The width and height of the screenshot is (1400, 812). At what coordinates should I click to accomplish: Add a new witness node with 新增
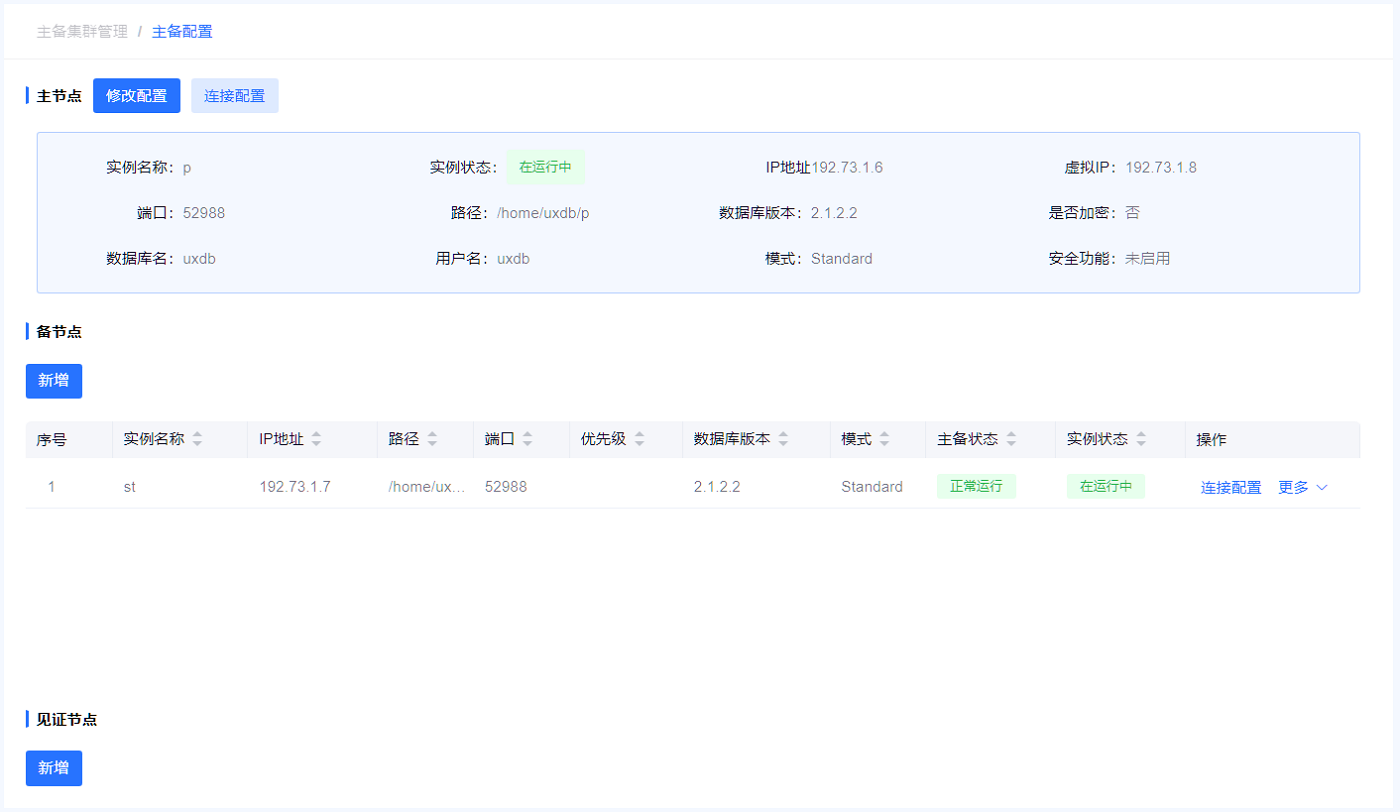tap(54, 768)
